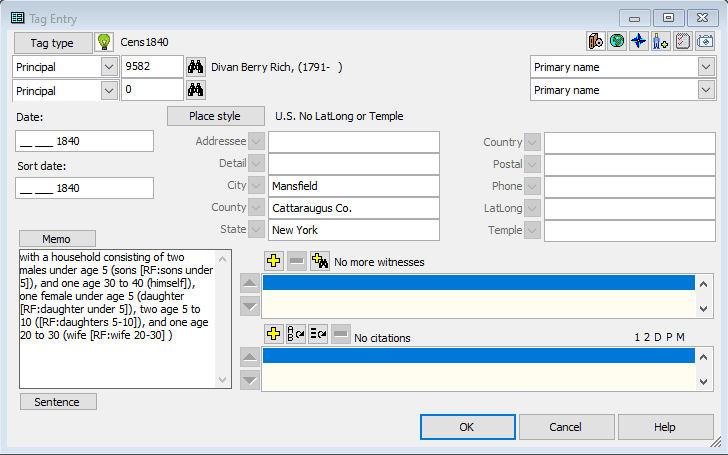The image size is (728, 455).
Task: Open the first Primary name dropdown
Action: [x=706, y=67]
